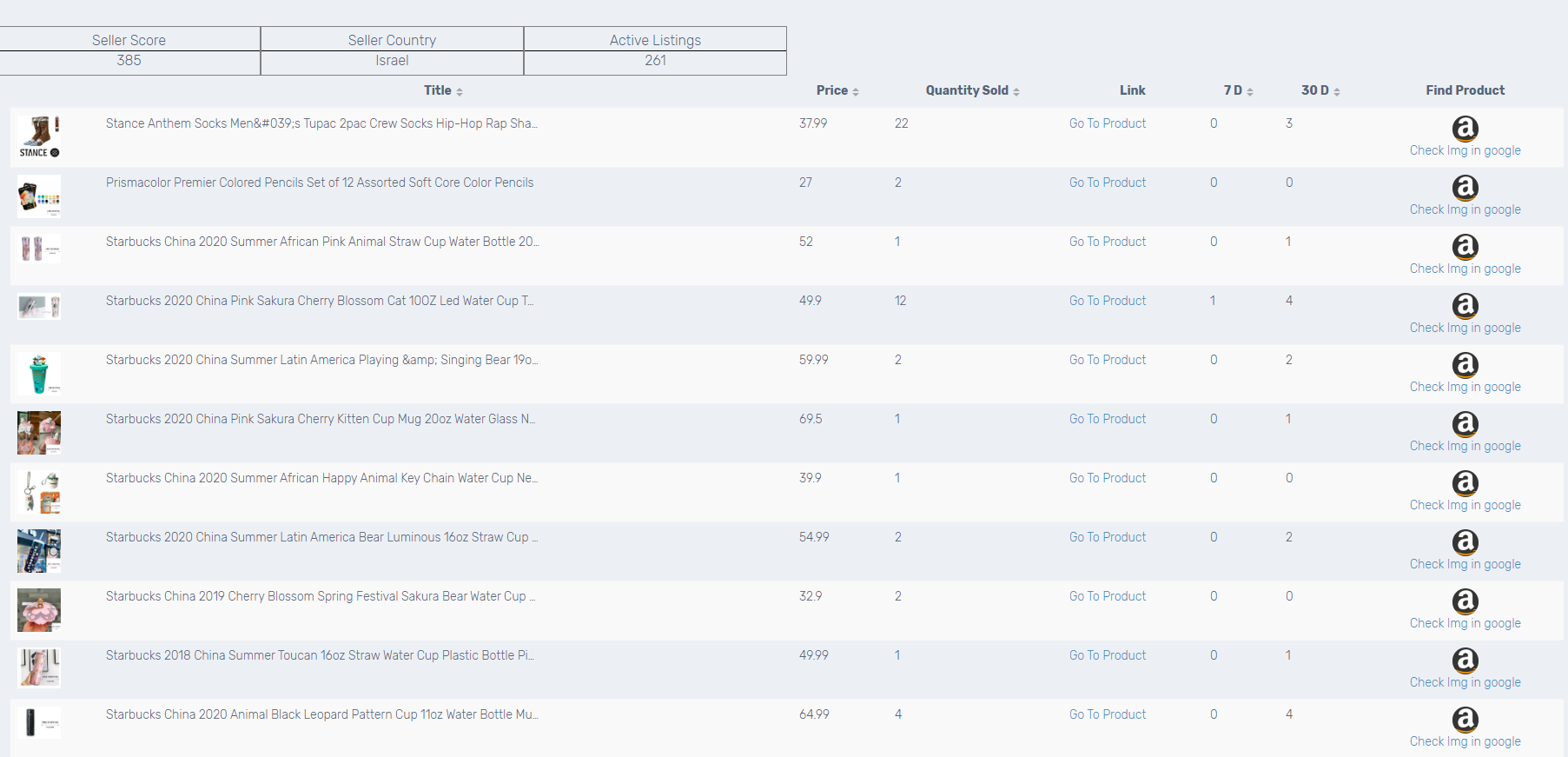Open Prismacolor pencils product thumbnail
1568x757 pixels.
pyautogui.click(x=39, y=196)
